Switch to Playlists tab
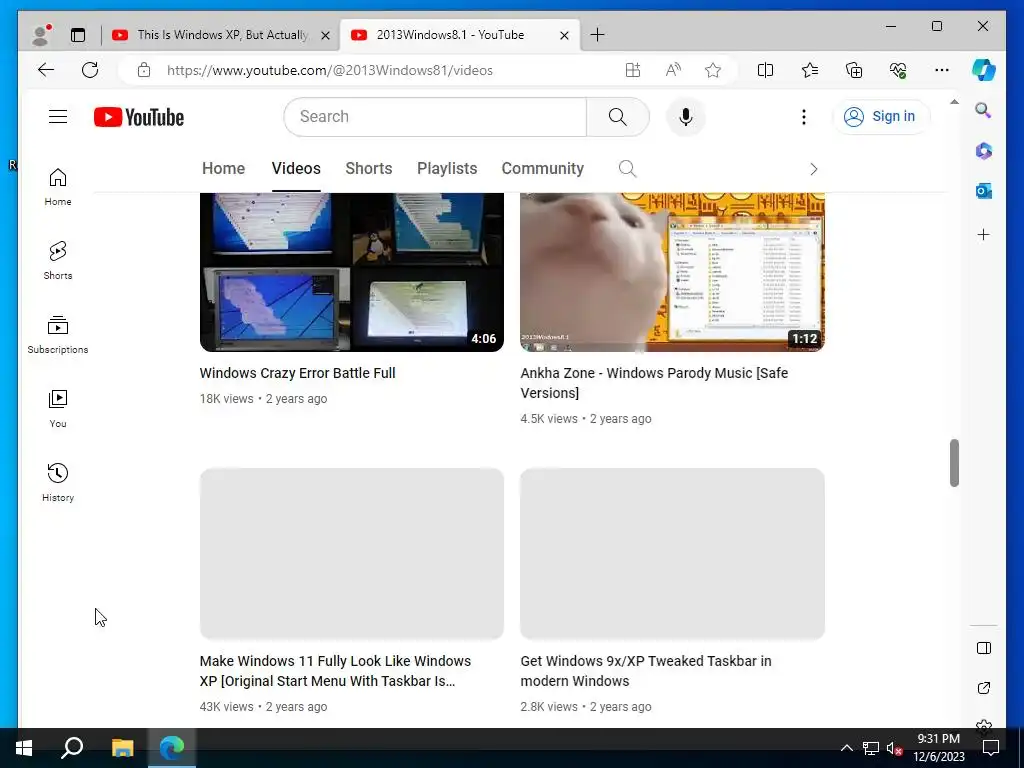 pos(447,168)
